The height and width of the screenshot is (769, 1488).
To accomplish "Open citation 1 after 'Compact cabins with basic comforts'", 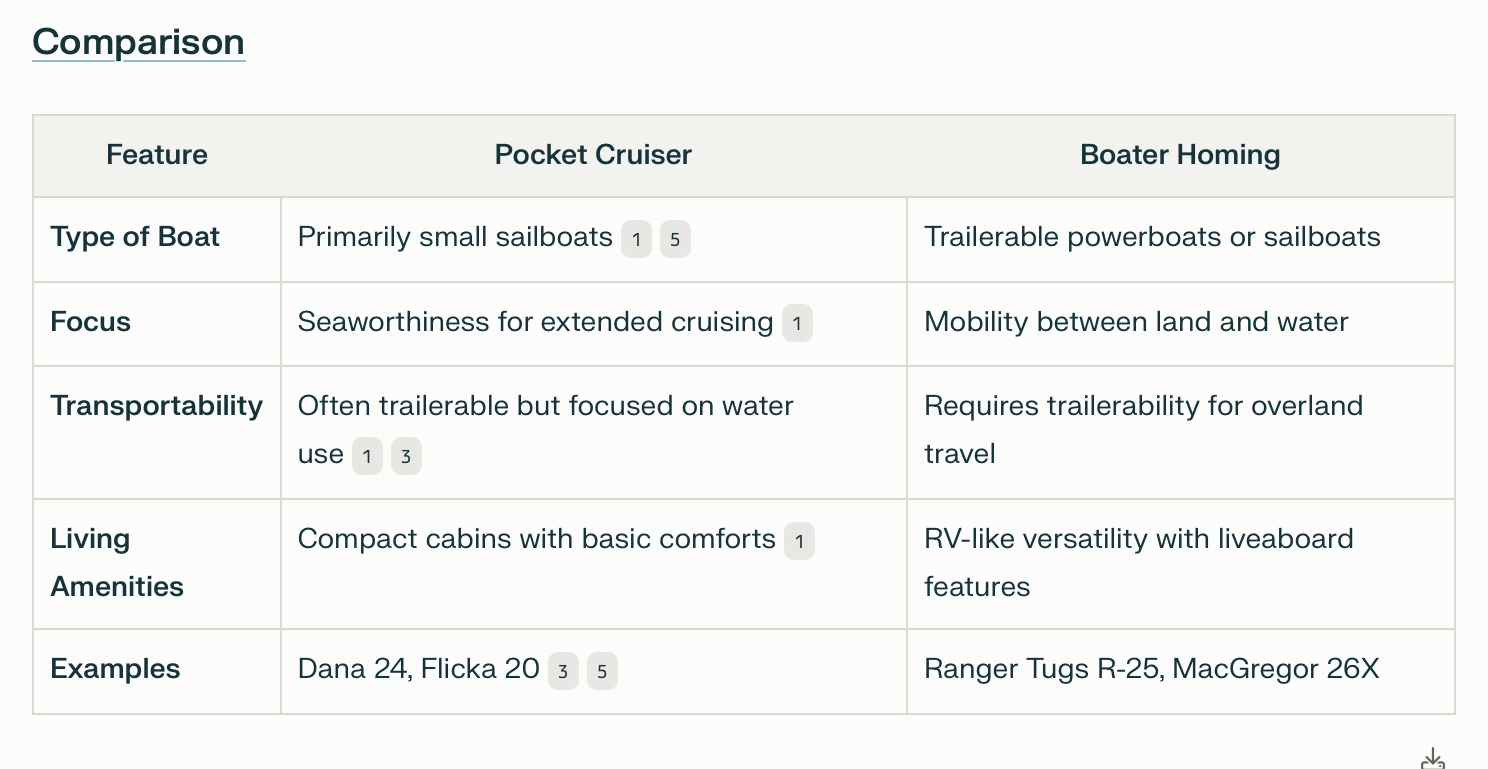I will (x=799, y=541).
